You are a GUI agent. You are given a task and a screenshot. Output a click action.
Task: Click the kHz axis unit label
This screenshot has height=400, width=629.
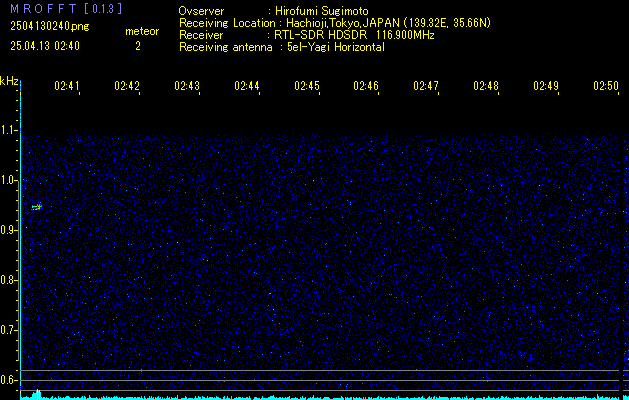coord(9,81)
